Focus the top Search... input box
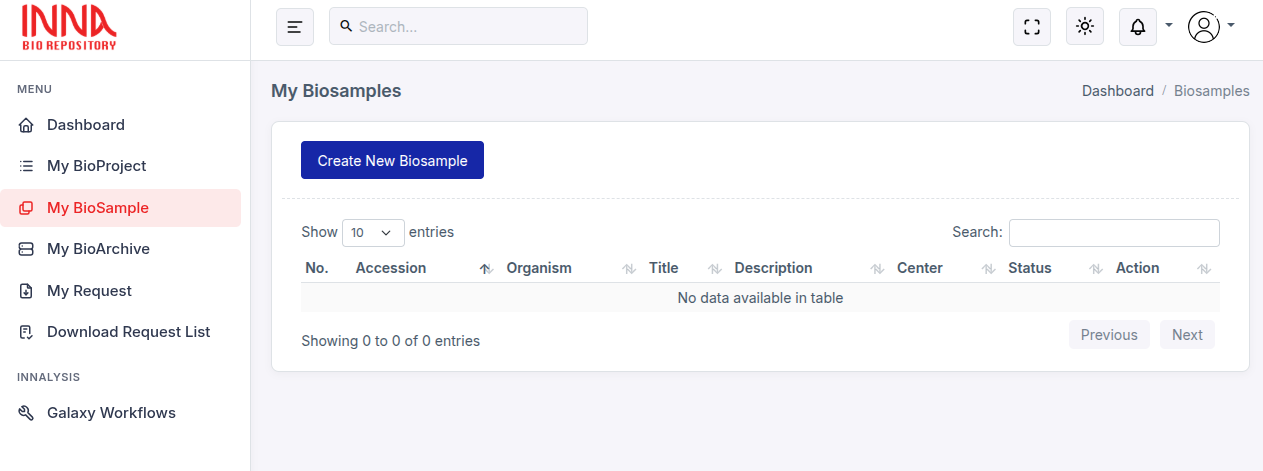Screen dimensions: 1263x471 [458, 27]
